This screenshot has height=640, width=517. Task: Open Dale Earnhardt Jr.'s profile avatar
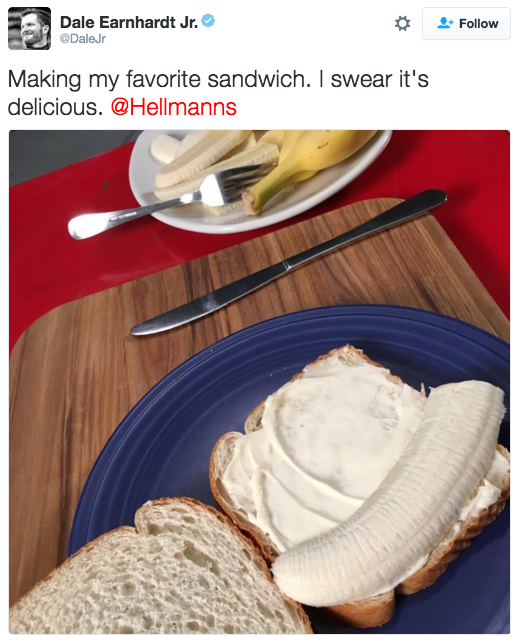[x=29, y=29]
